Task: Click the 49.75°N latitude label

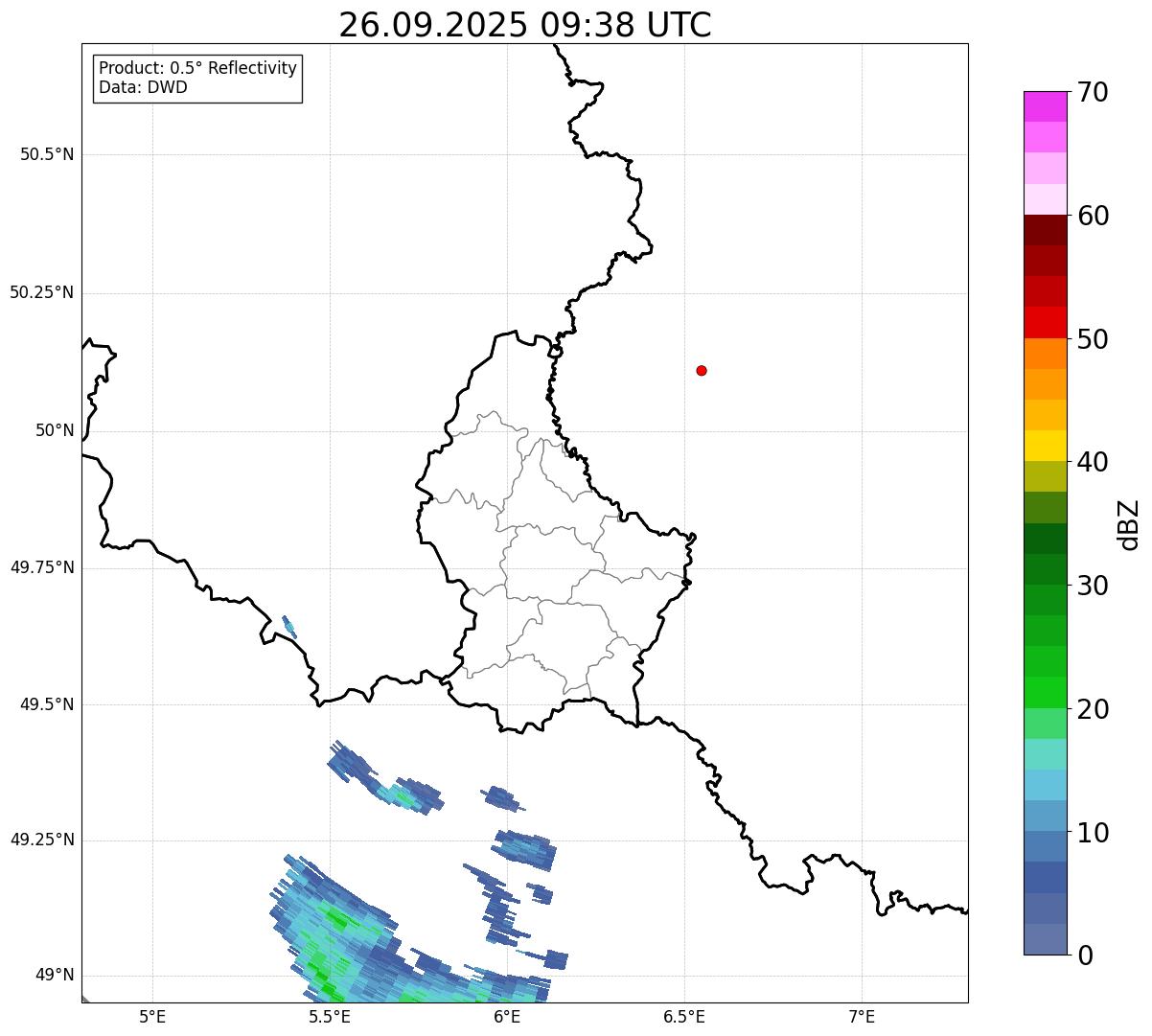Action: tap(42, 567)
